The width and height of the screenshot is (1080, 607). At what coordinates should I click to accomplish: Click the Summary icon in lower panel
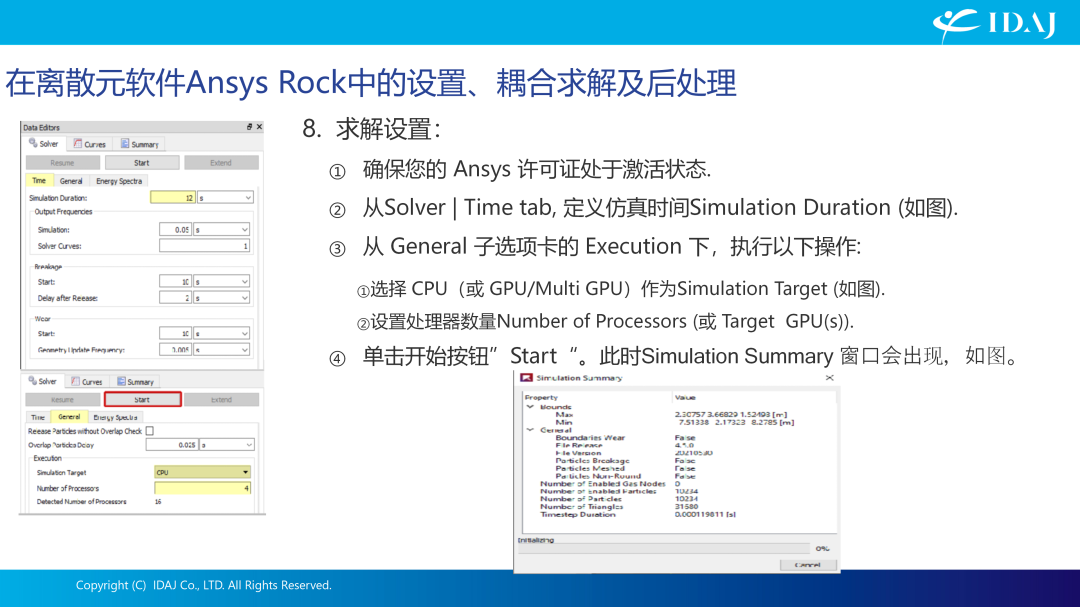(x=121, y=381)
